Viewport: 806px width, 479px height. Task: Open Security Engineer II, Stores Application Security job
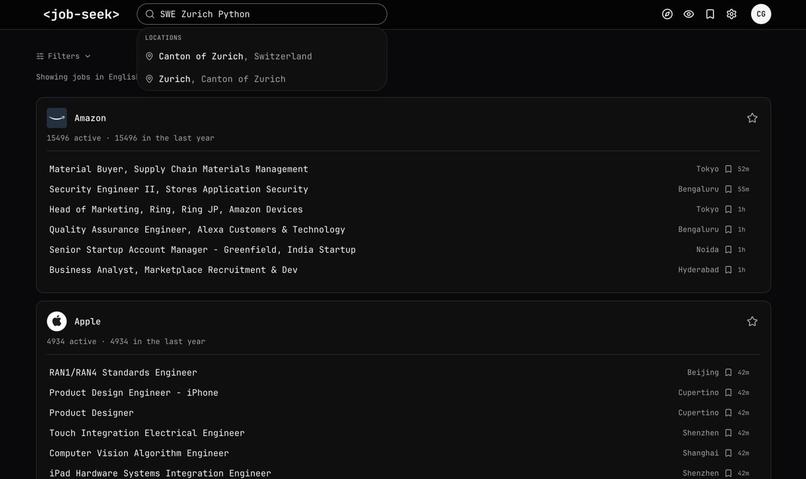coord(178,189)
